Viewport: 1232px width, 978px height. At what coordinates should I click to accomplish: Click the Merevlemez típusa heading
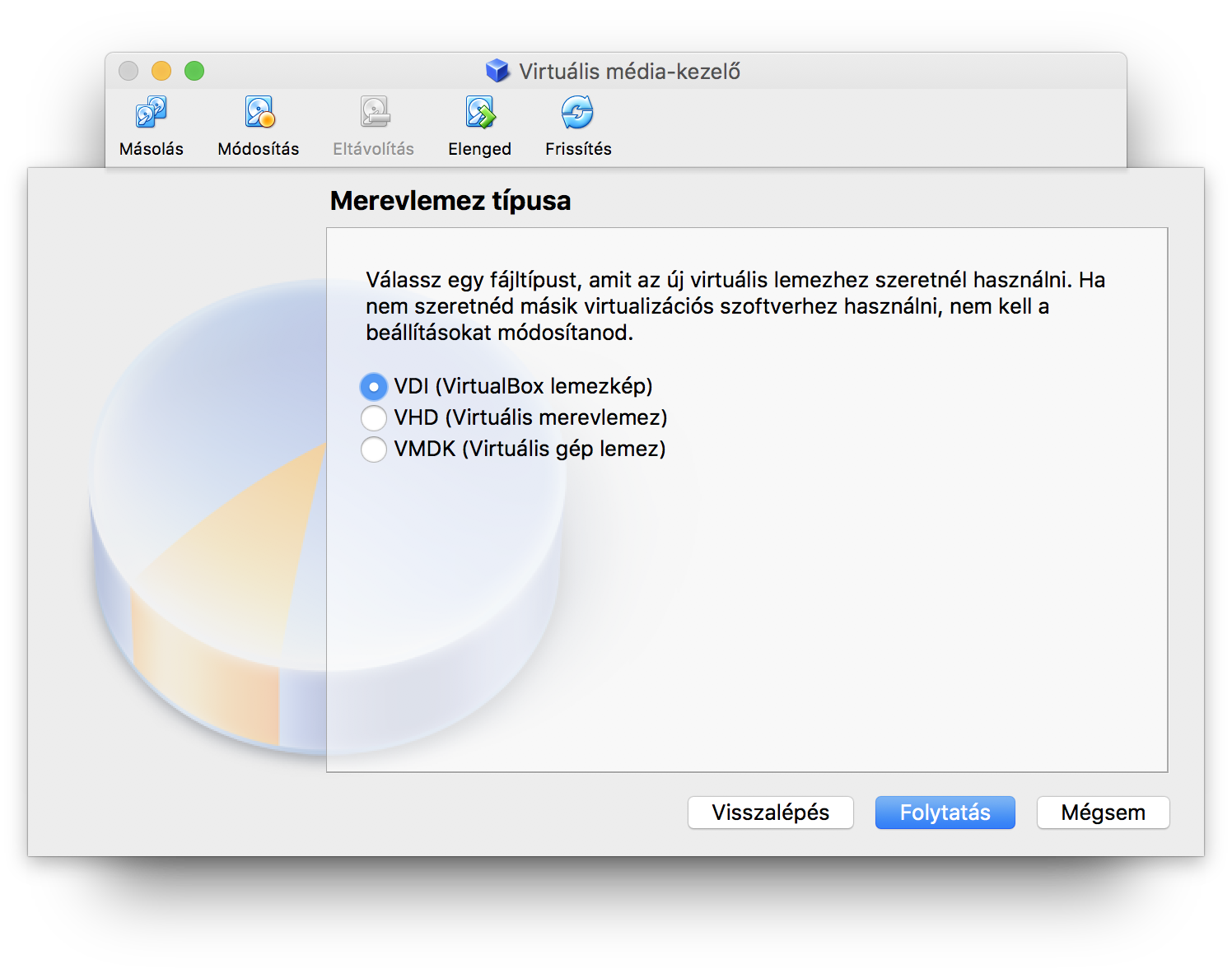(450, 201)
